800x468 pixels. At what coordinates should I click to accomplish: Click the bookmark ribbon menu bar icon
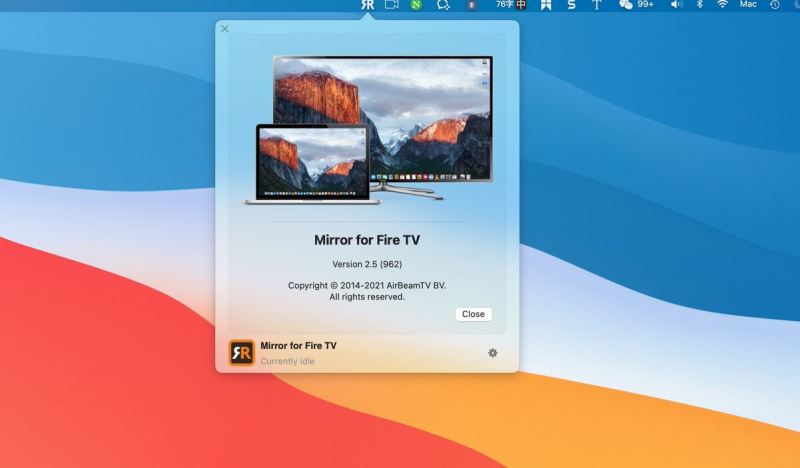click(x=546, y=5)
